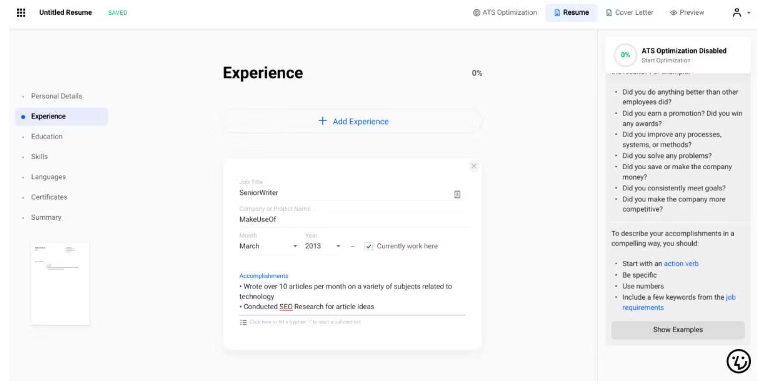The width and height of the screenshot is (757, 389).
Task: Click the Add Experience button
Action: 352,121
